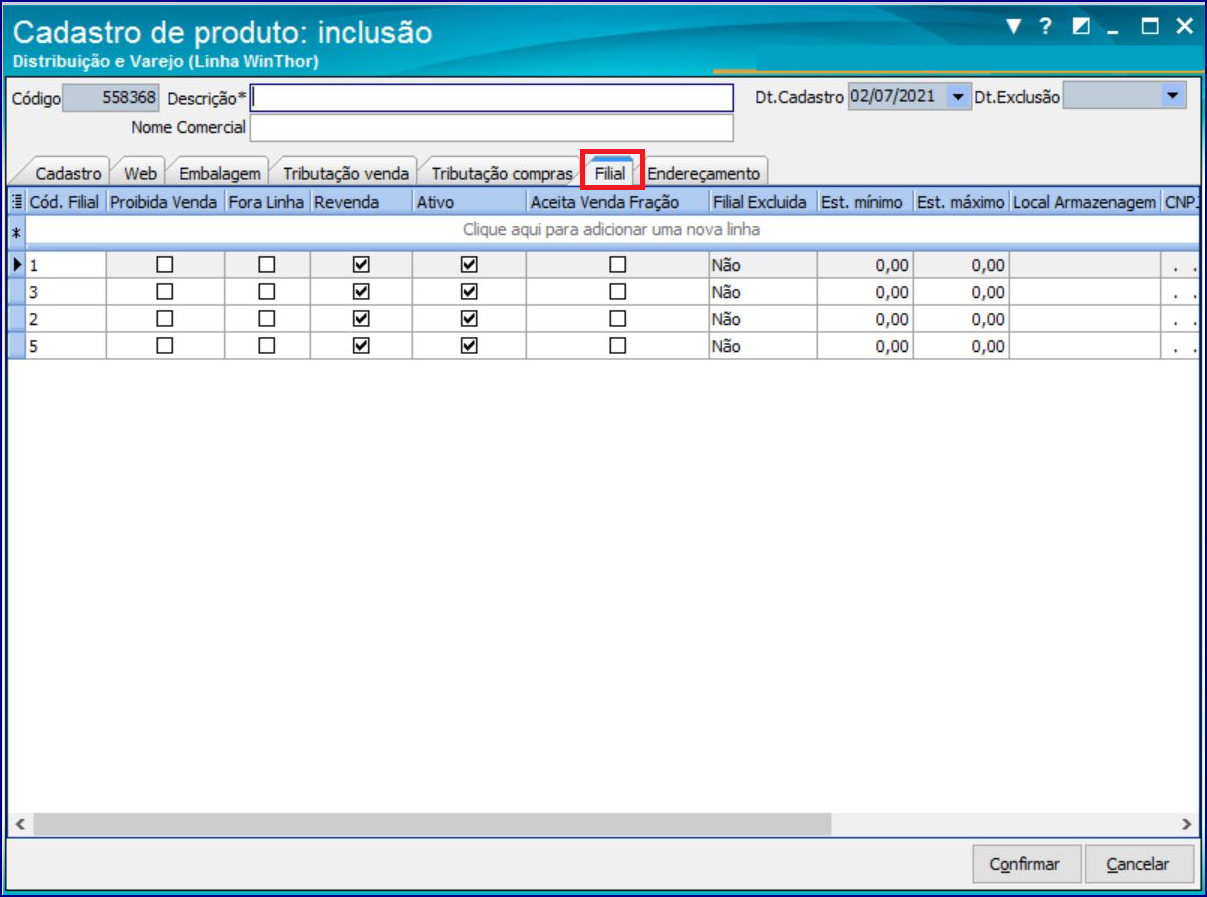Uncheck Ativo for filial 3
Viewport: 1207px width, 897px height.
[469, 292]
